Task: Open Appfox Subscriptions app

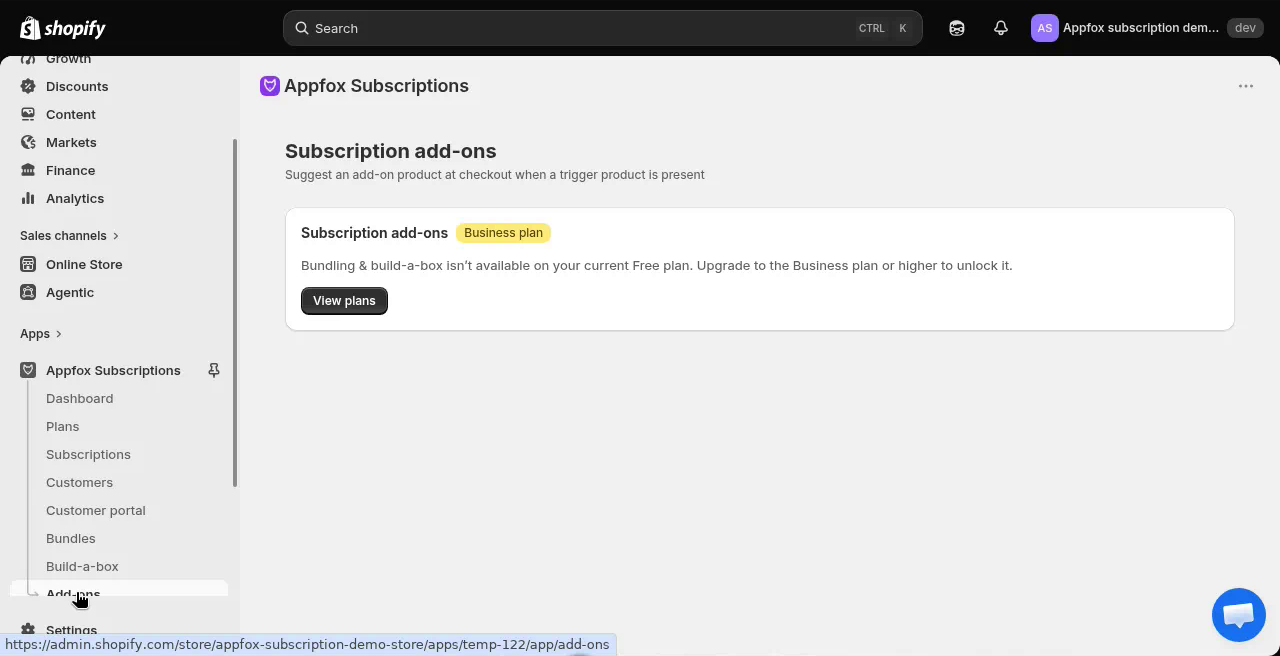Action: pos(113,370)
